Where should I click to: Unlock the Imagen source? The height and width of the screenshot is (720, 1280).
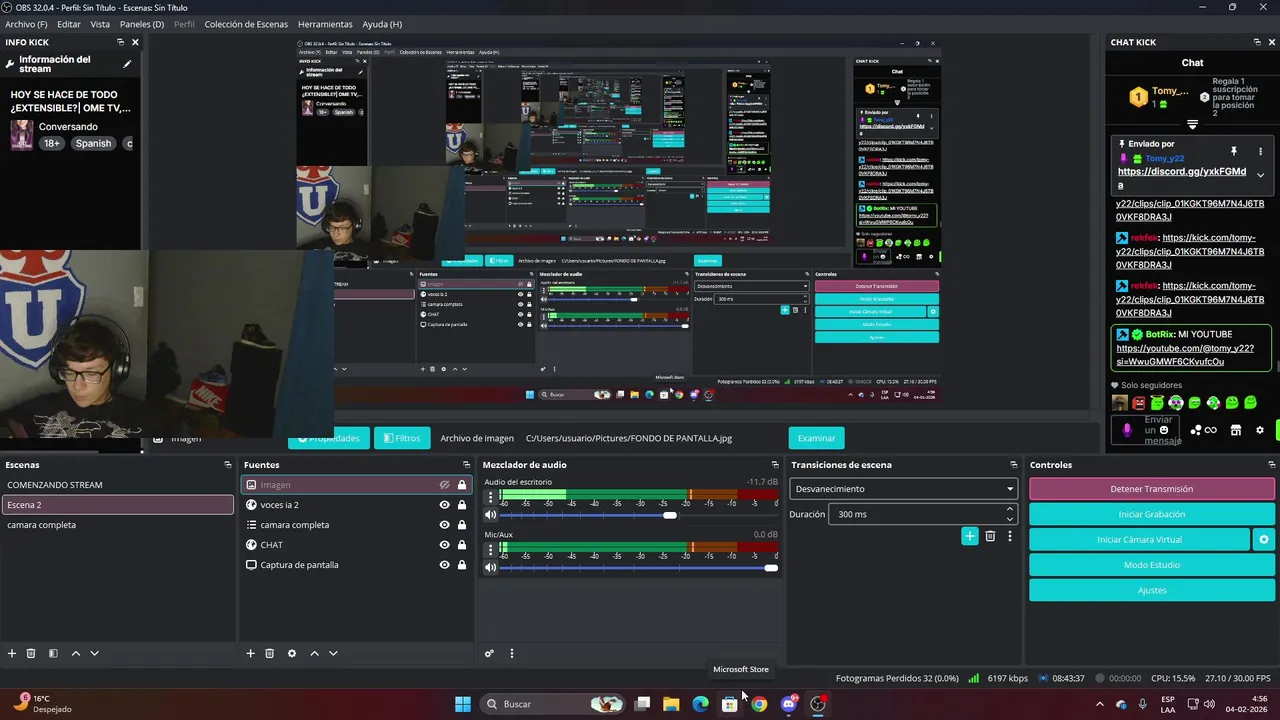pyautogui.click(x=462, y=485)
